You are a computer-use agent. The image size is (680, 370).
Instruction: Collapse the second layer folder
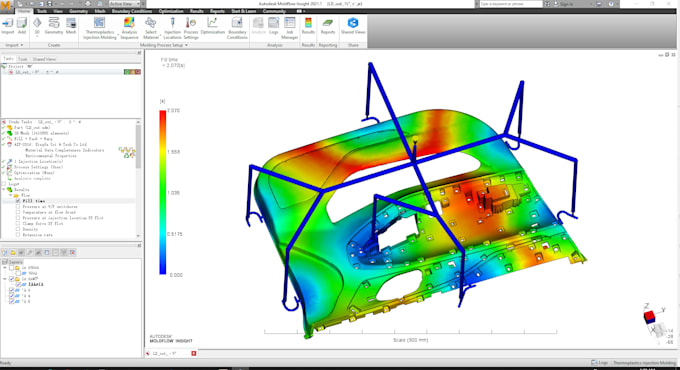click(x=5, y=279)
